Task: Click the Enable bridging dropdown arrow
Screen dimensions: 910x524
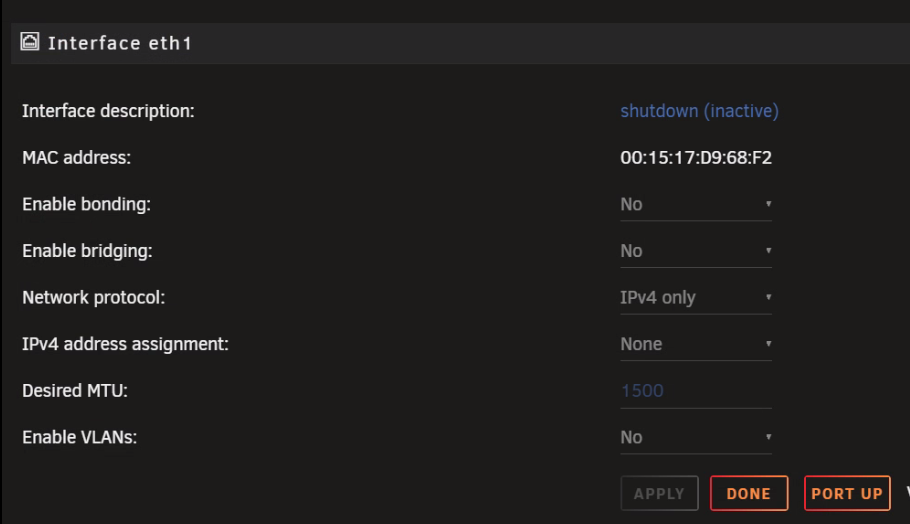Action: coord(768,251)
